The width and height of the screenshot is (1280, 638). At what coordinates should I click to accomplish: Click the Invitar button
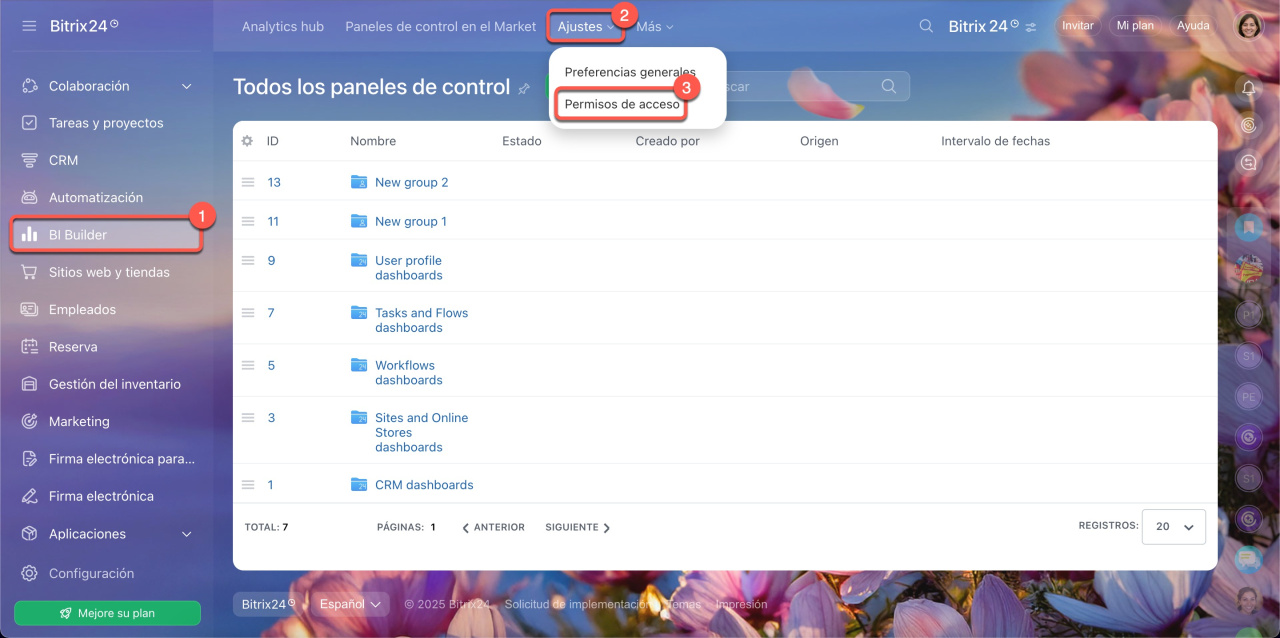click(x=1077, y=26)
